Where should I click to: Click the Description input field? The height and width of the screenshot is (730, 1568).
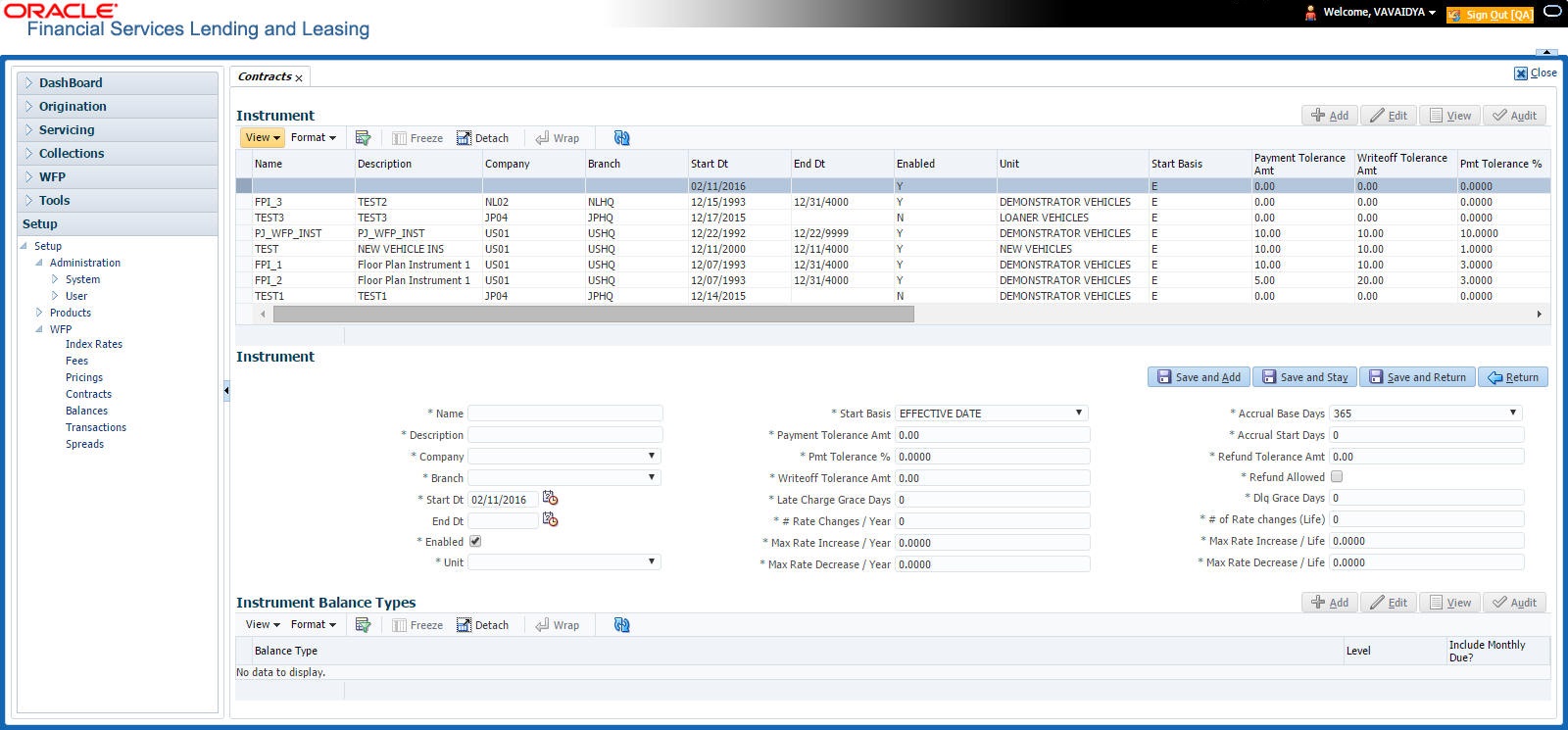(564, 435)
